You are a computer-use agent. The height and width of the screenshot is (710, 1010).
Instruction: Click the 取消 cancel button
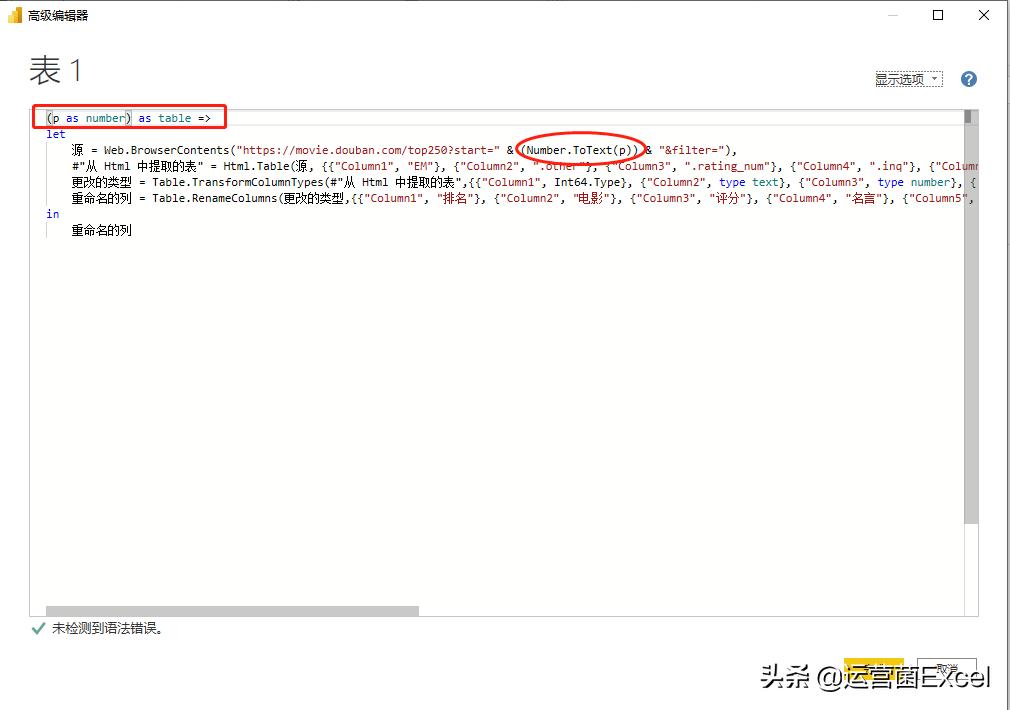point(947,672)
